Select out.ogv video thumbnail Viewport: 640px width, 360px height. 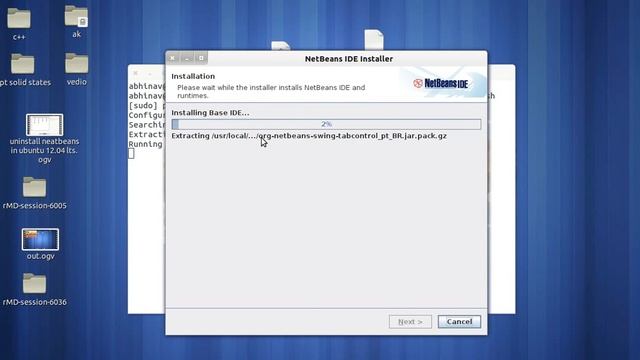point(40,239)
